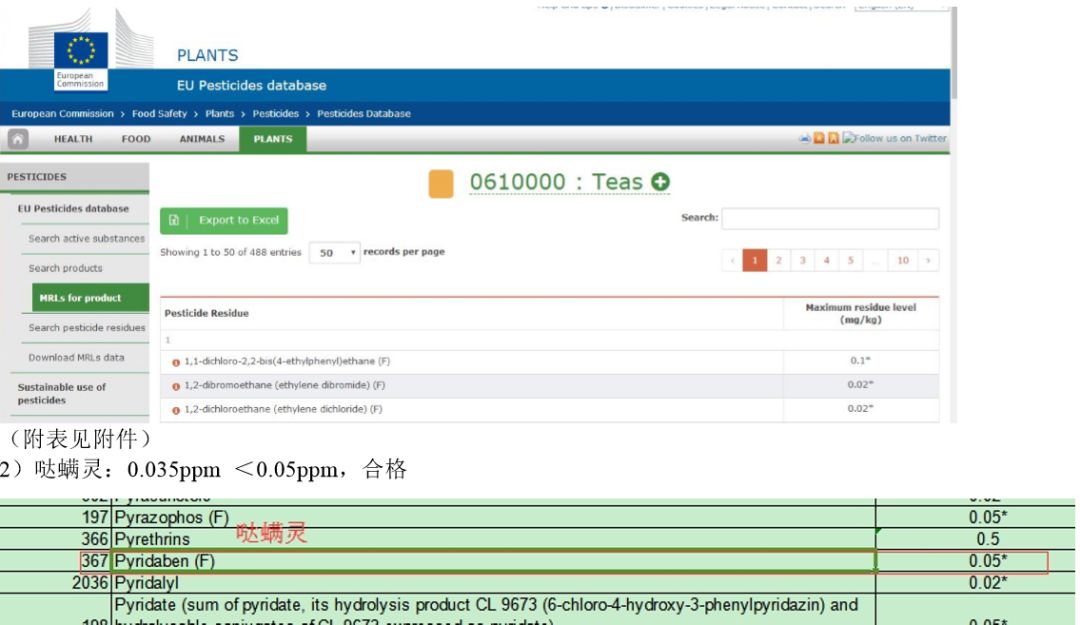Click the orange square icon before 0610000
The height and width of the screenshot is (625, 1080).
pos(441,184)
